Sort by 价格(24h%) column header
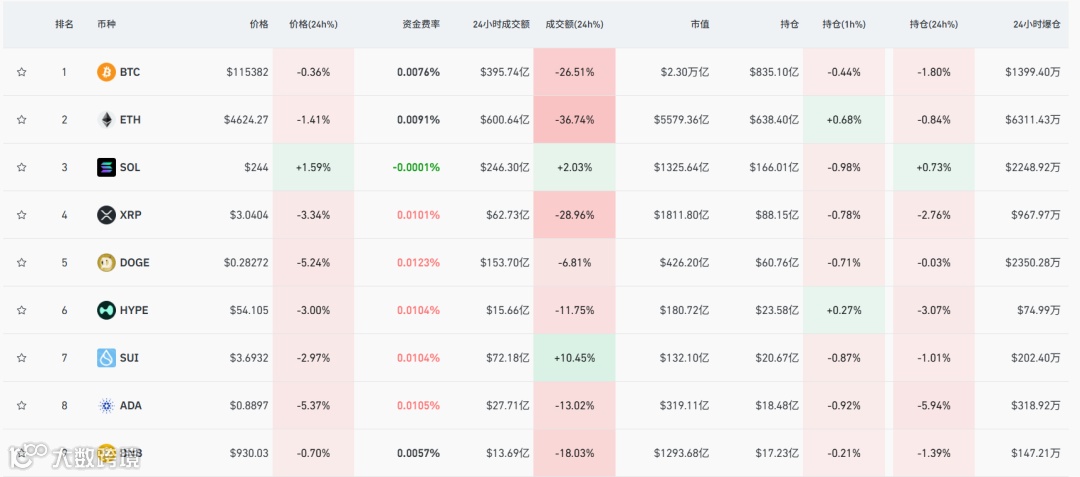Image resolution: width=1080 pixels, height=477 pixels. [313, 24]
